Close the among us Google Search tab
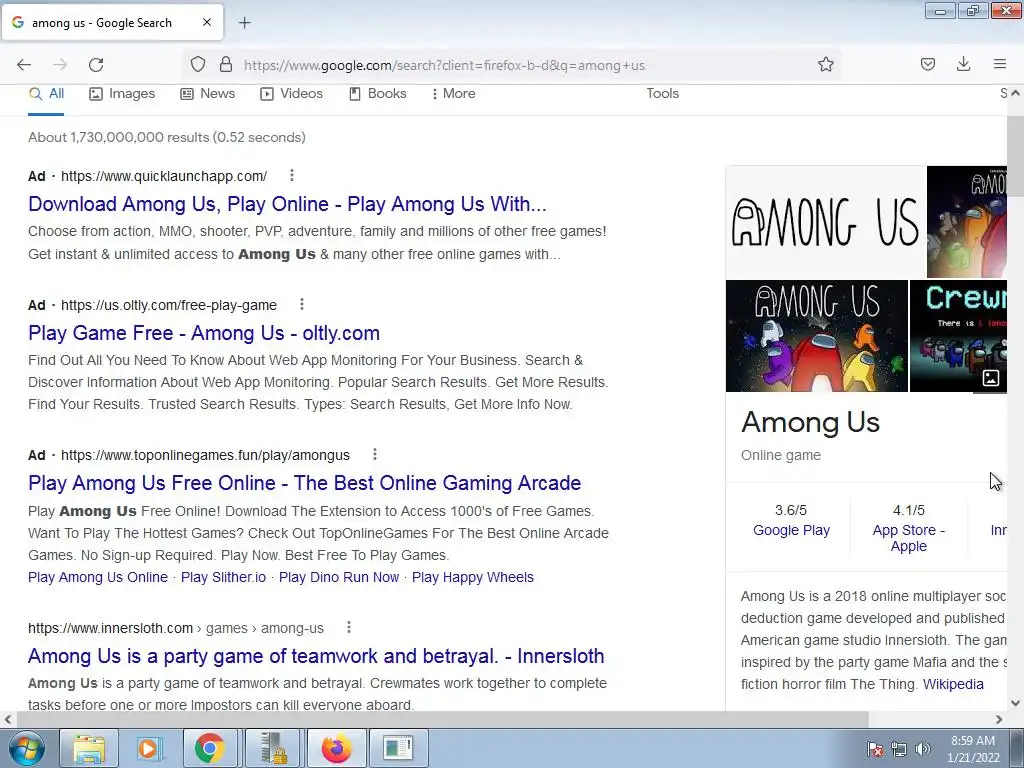The height and width of the screenshot is (768, 1024). (207, 22)
